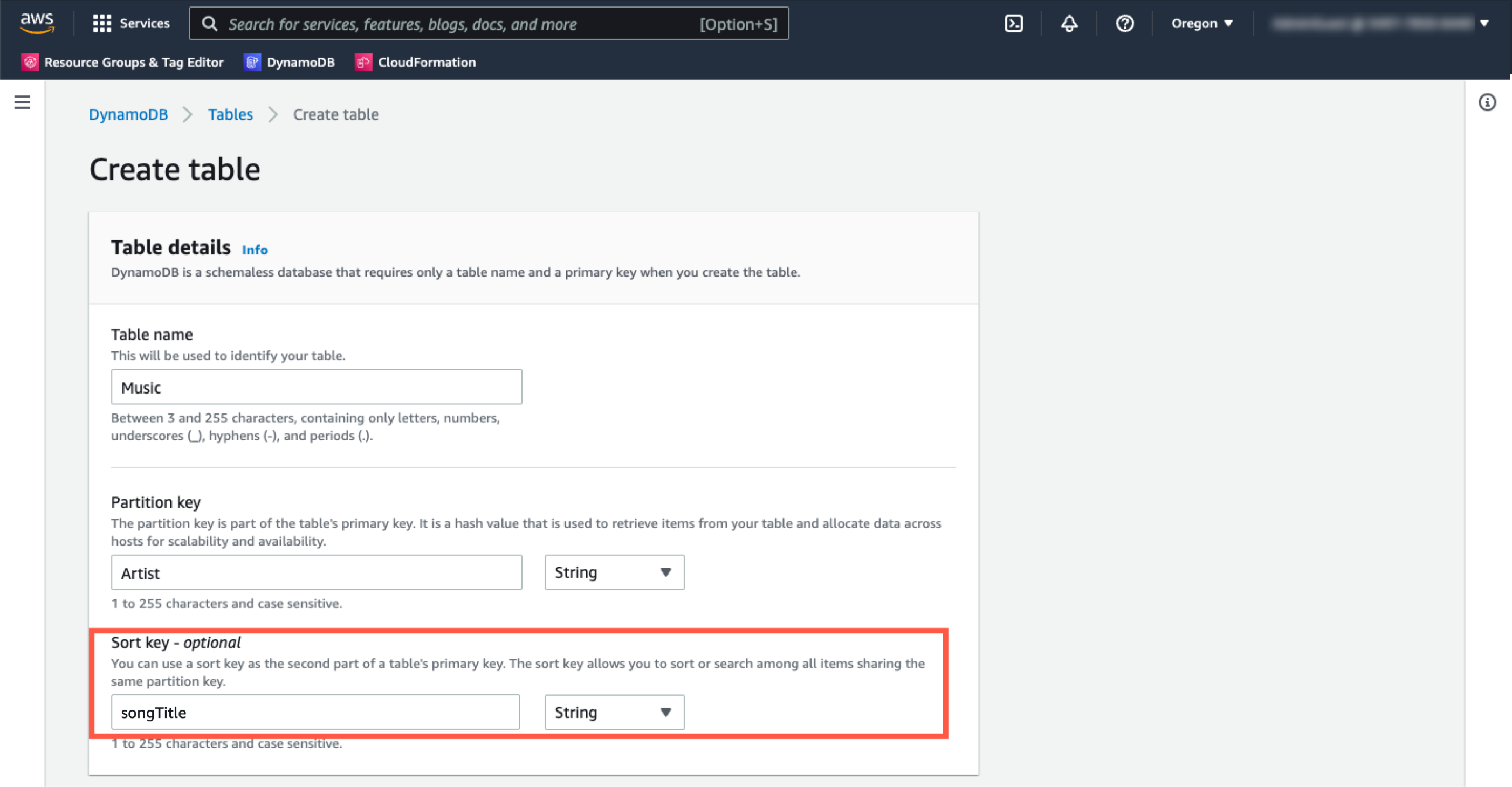Open the blurred account name menu
Screen dimensions: 1512x787
point(1380,24)
